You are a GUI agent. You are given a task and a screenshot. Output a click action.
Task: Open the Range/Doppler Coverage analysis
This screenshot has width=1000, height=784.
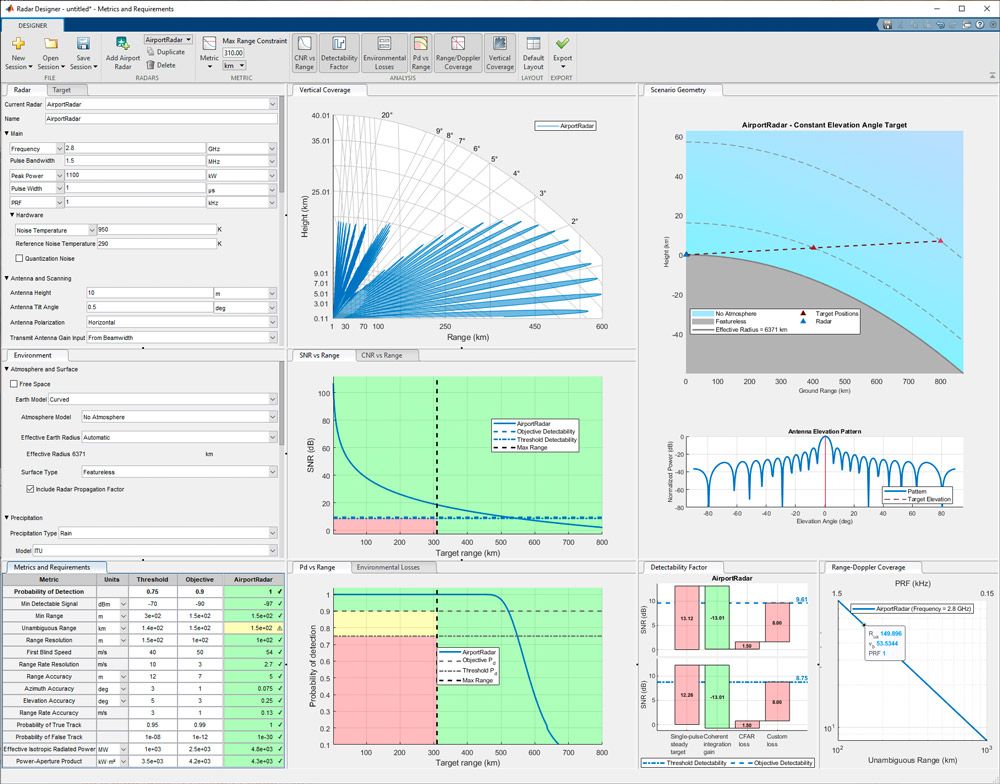coord(459,52)
